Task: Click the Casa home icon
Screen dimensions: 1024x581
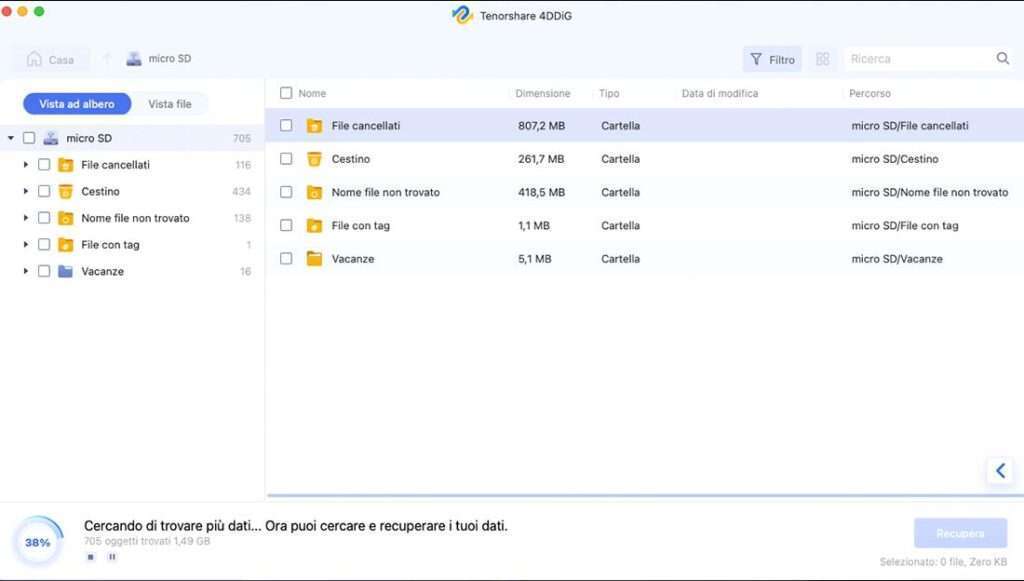Action: coord(34,59)
